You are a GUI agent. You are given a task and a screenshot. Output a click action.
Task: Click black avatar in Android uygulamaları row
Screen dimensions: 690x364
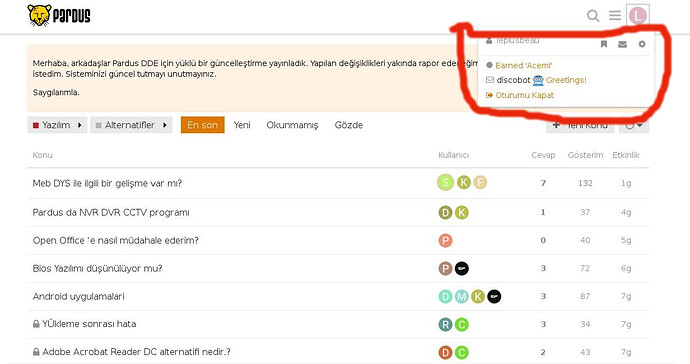[494, 297]
